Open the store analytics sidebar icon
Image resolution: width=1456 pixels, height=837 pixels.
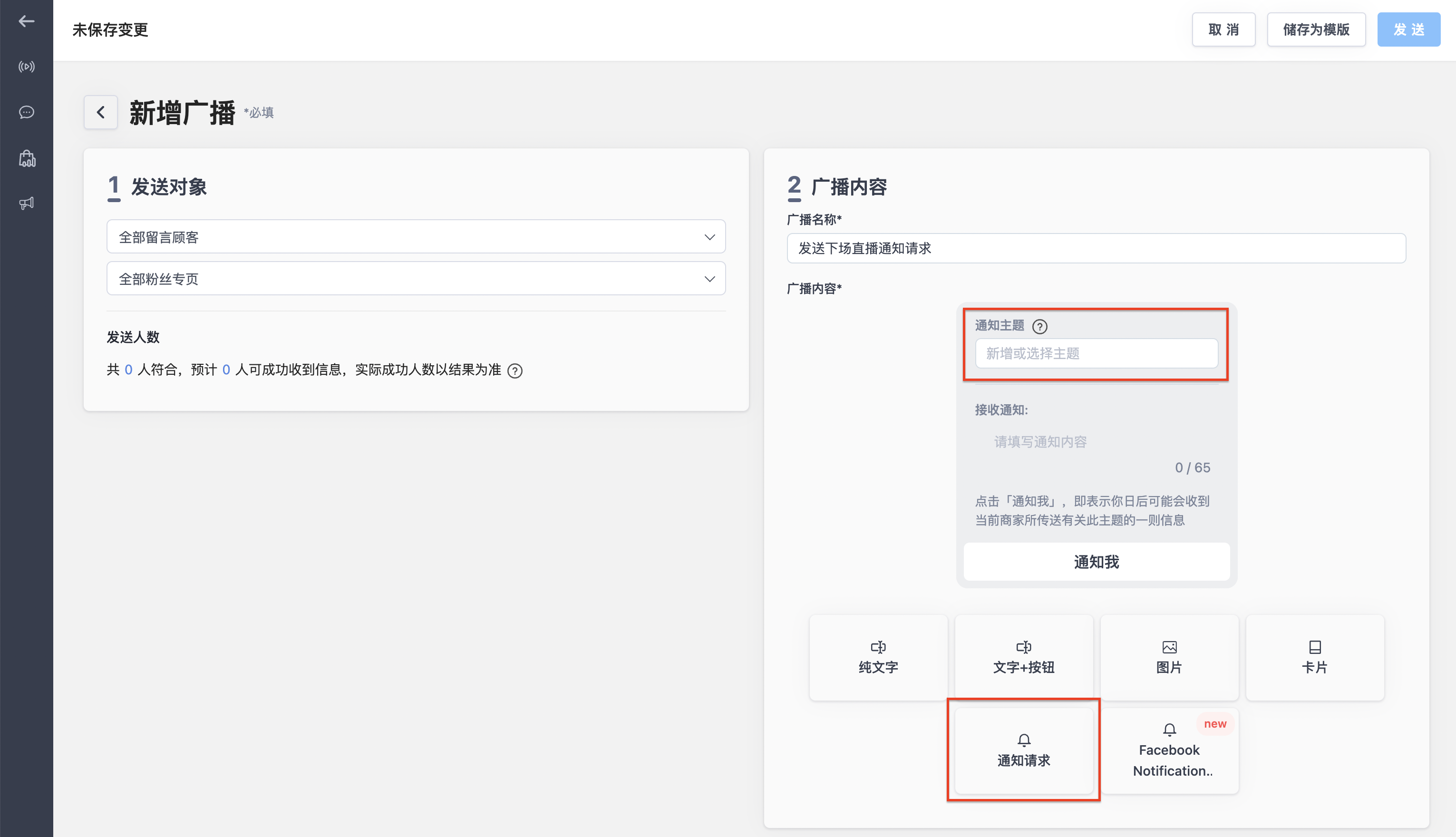[x=27, y=158]
